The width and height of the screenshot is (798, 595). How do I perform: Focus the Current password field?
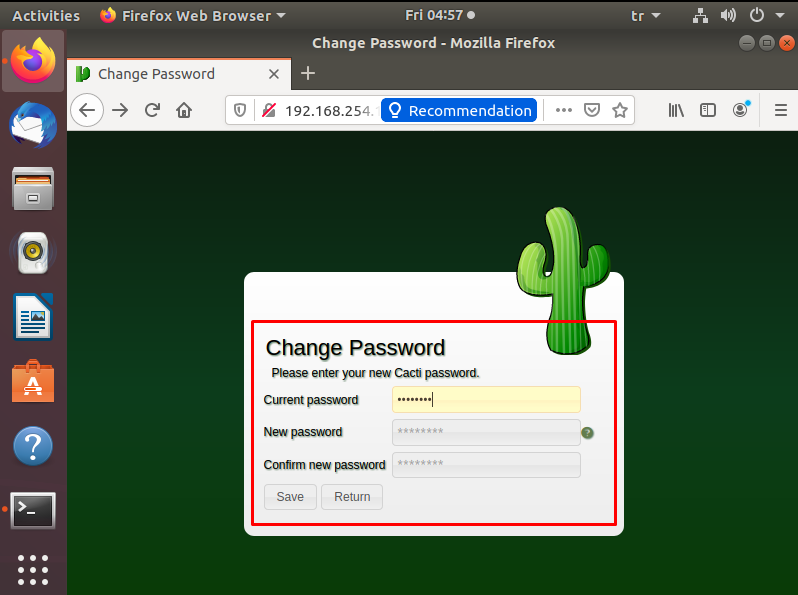486,400
